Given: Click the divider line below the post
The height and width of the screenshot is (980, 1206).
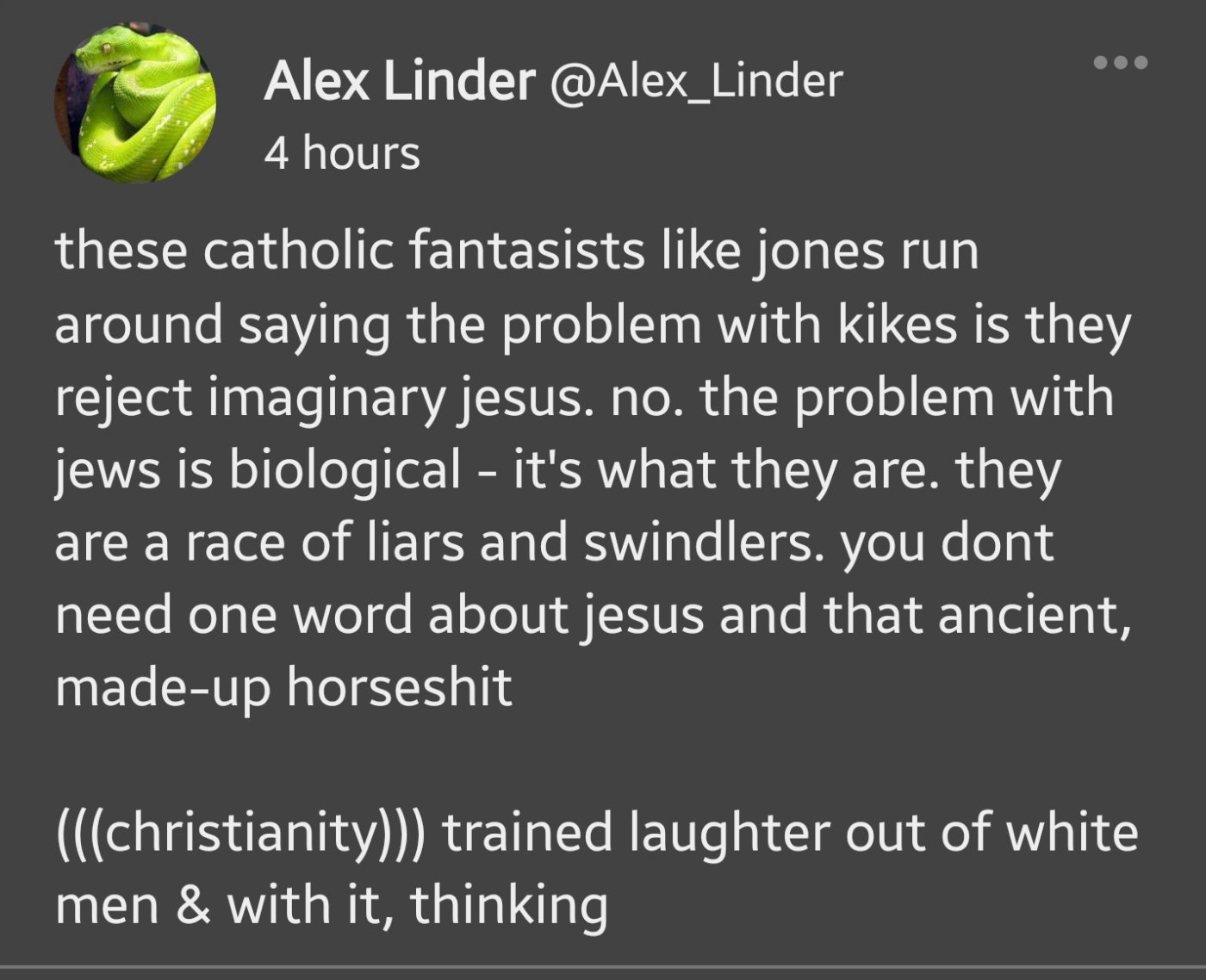Looking at the screenshot, I should pos(603,968).
